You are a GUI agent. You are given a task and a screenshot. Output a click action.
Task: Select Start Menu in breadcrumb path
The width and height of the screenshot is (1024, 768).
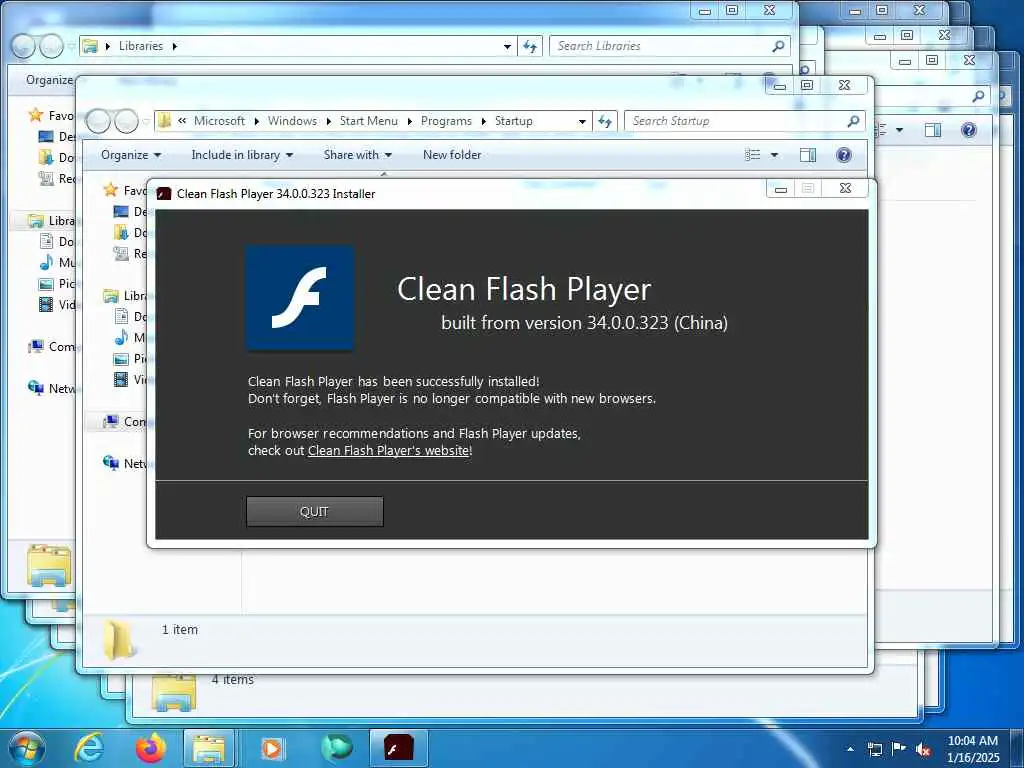tap(368, 121)
